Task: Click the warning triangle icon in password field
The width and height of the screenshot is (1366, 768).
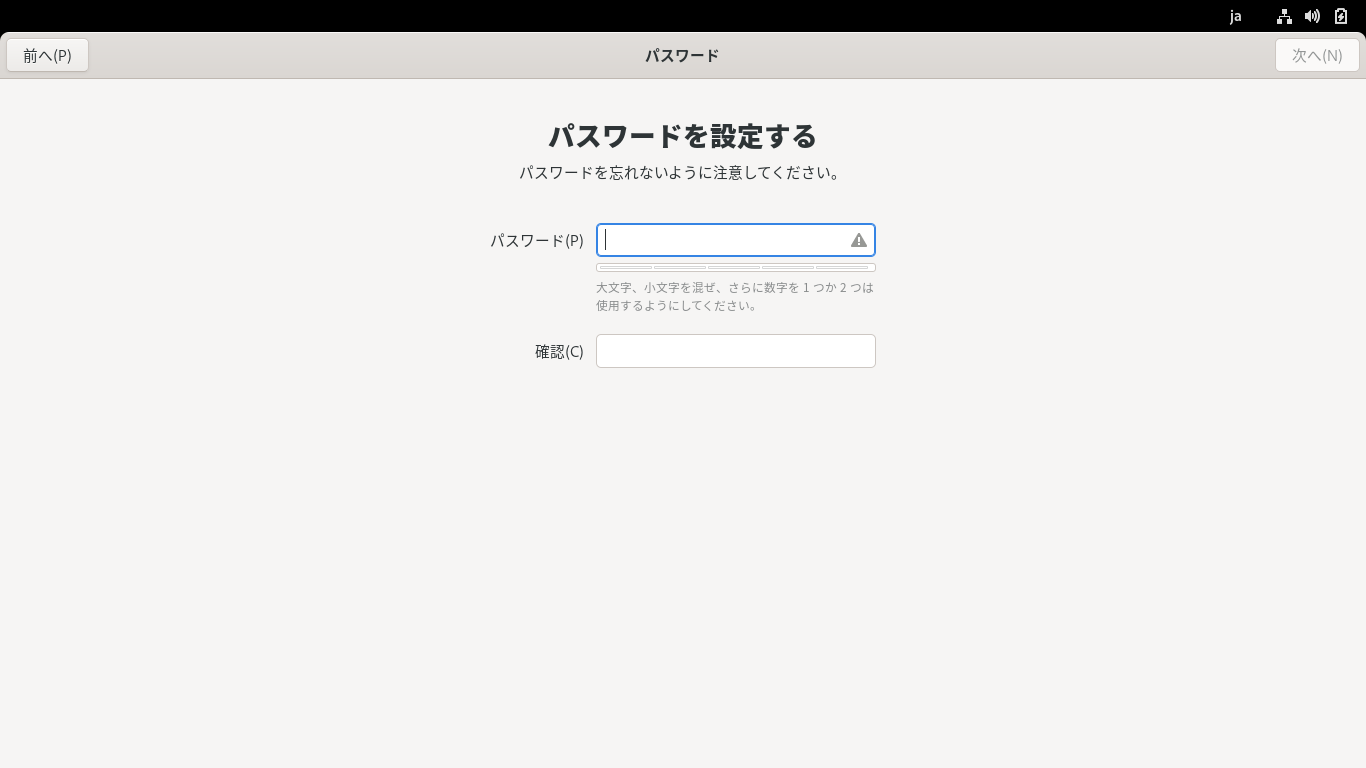Action: tap(859, 240)
